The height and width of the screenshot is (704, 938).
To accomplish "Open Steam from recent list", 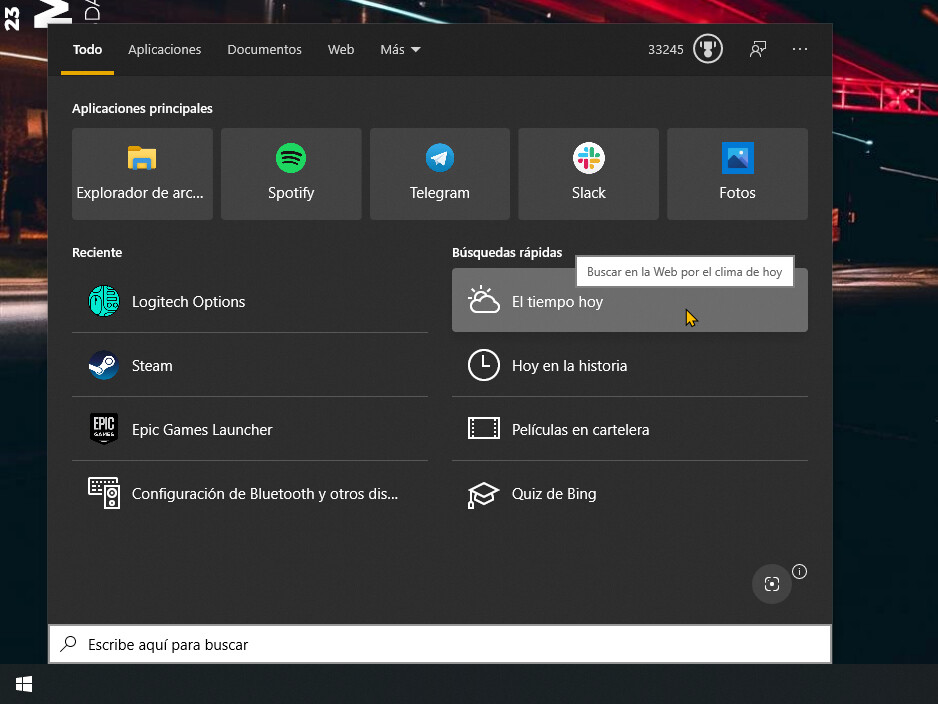I will [250, 365].
